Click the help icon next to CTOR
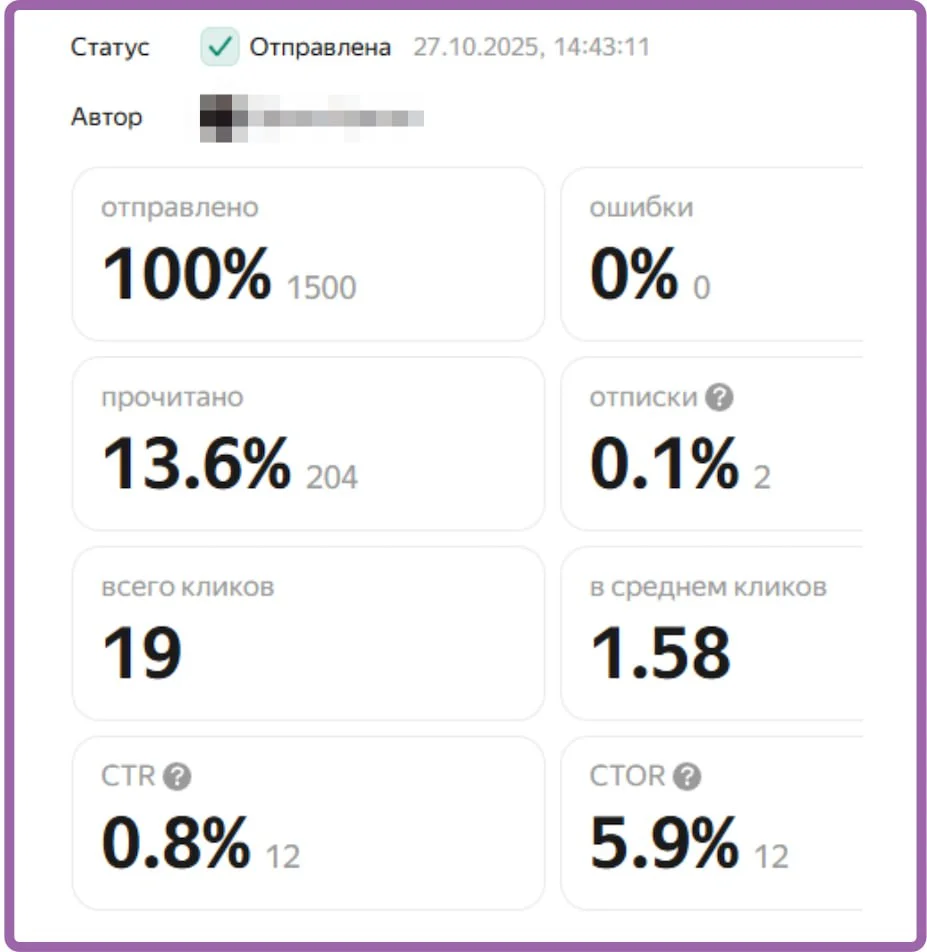 [687, 777]
